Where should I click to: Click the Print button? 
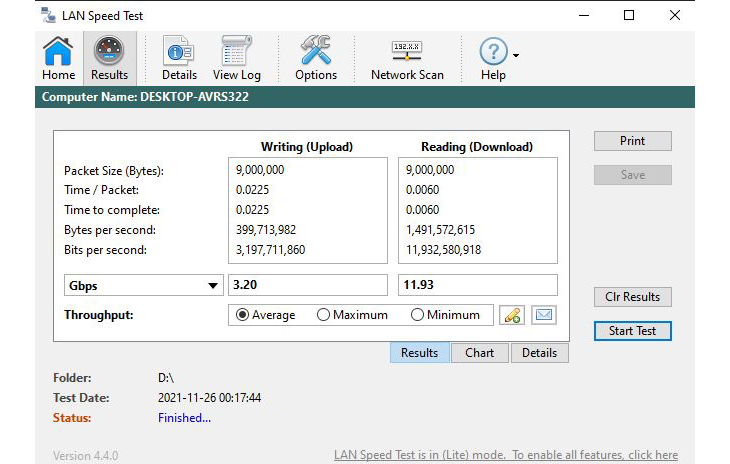click(633, 141)
